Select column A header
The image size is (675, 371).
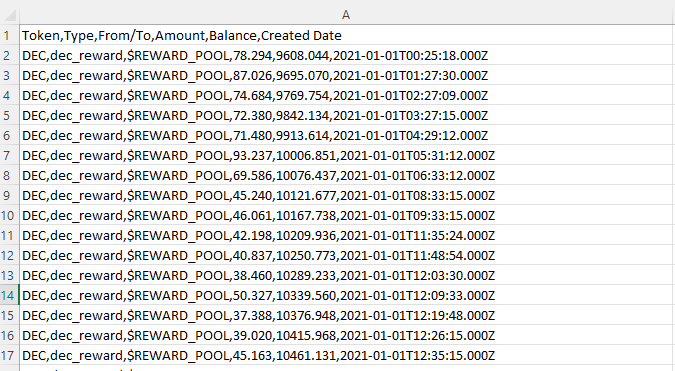(x=346, y=15)
